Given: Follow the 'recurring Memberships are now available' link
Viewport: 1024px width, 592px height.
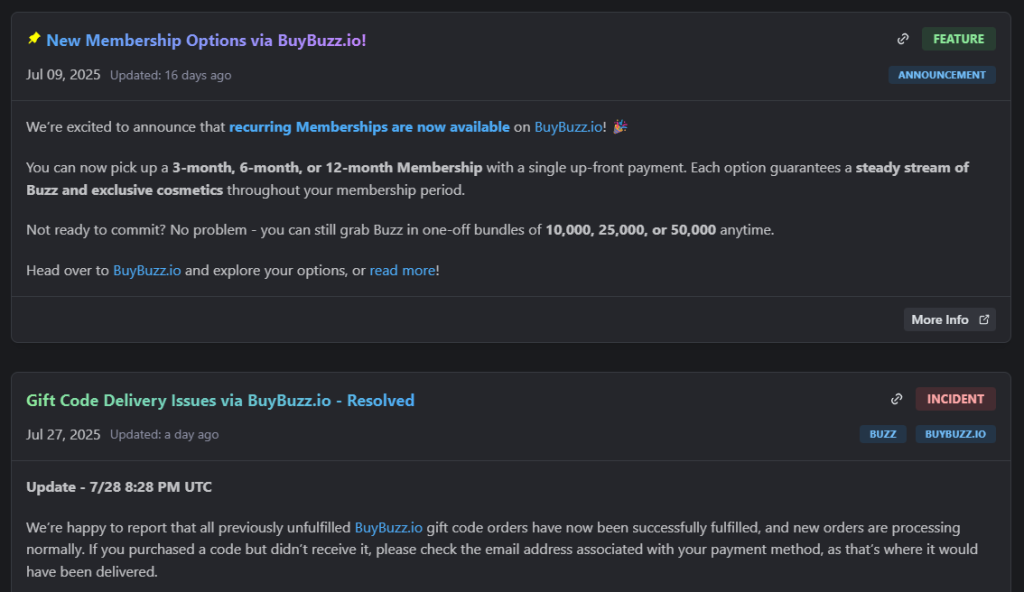Looking at the screenshot, I should tap(369, 127).
